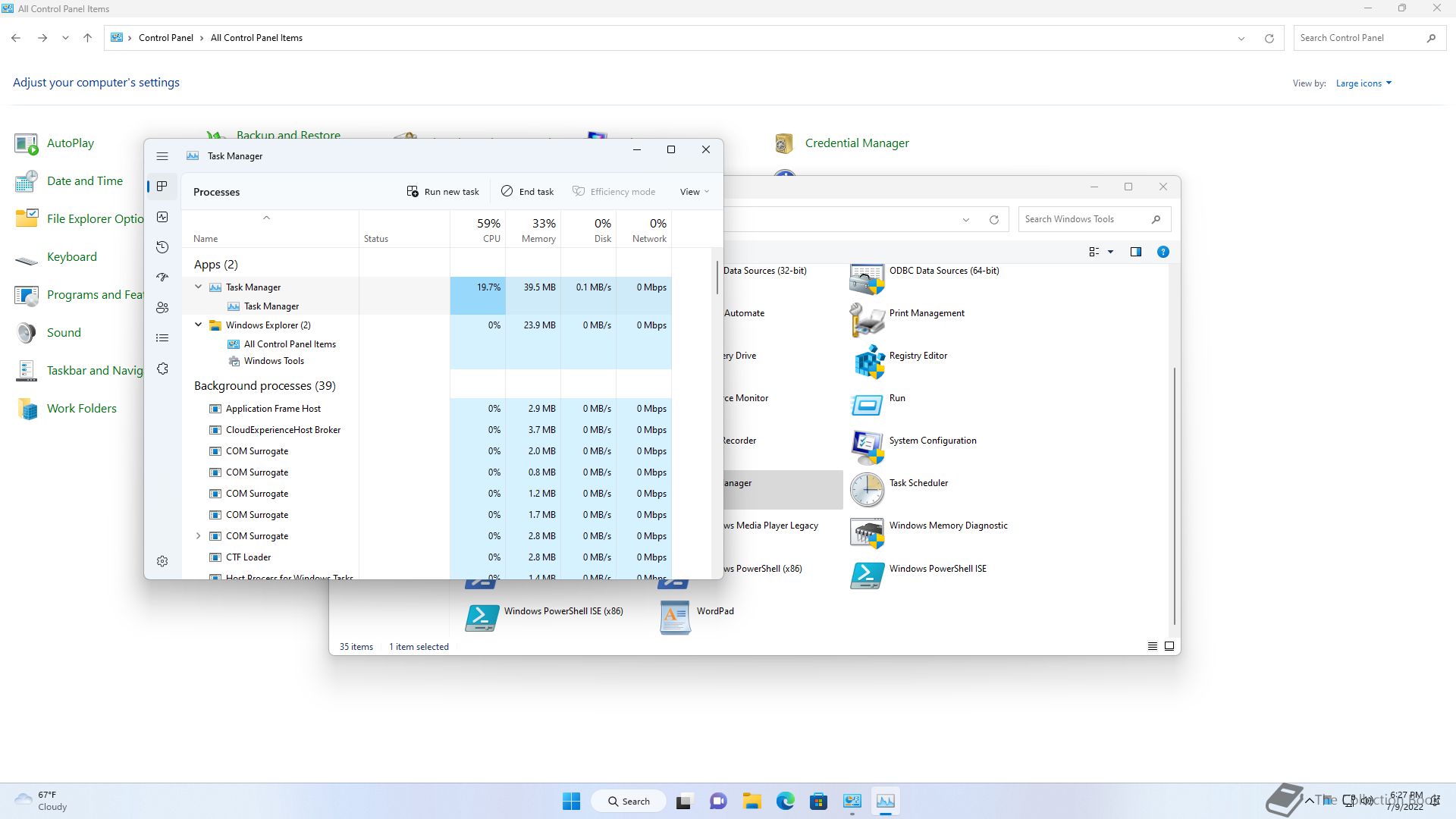Open Services page in Task Manager sidebar
Viewport: 1456px width, 819px height.
(162, 369)
